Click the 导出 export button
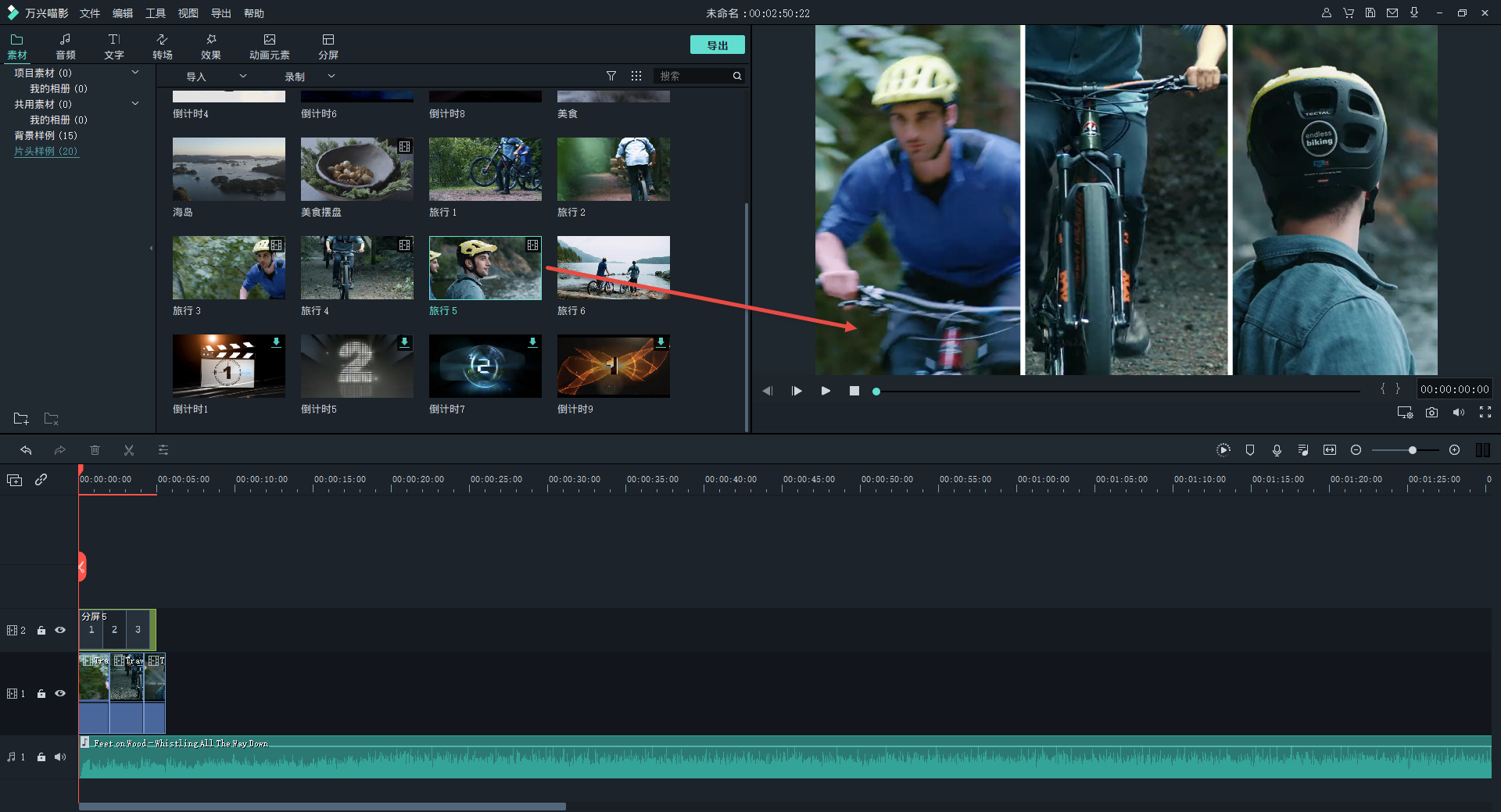The image size is (1501, 812). coord(717,45)
